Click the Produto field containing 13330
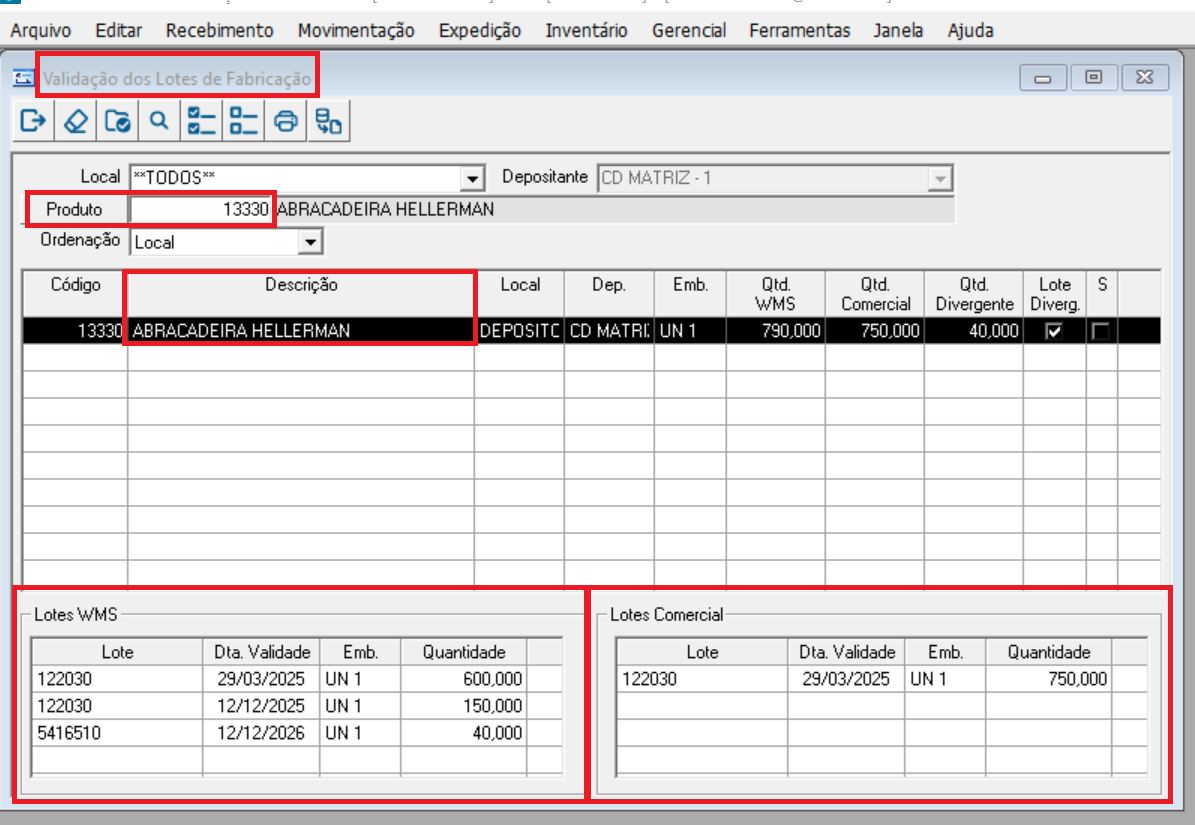 [201, 209]
